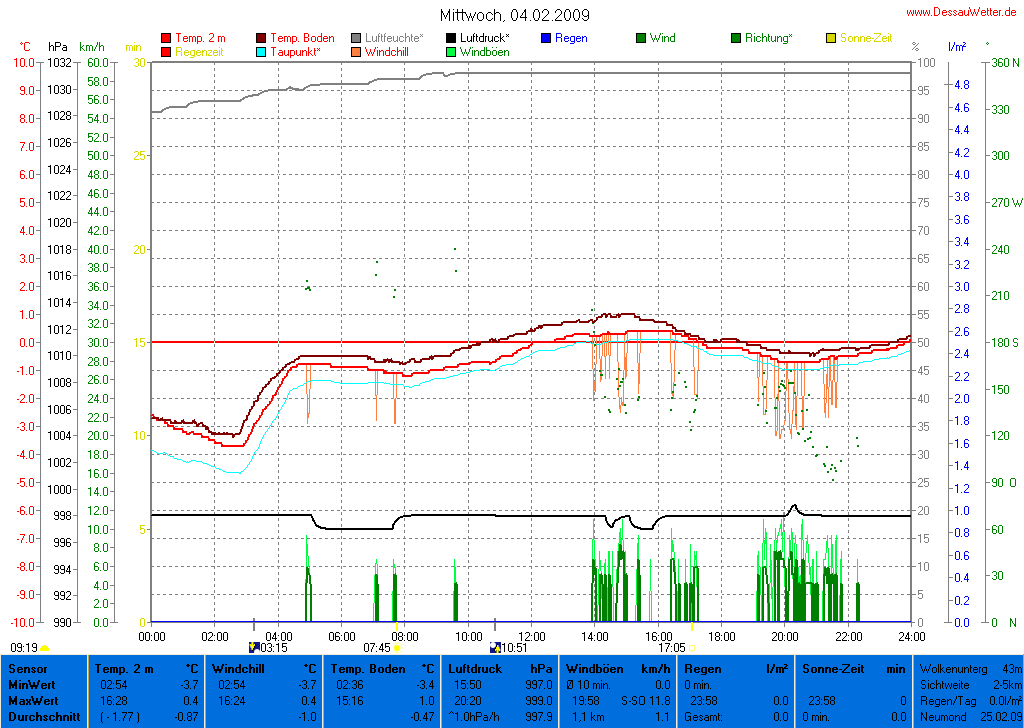Click the Richtung legend label
1024x728 pixels.
[x=768, y=38]
